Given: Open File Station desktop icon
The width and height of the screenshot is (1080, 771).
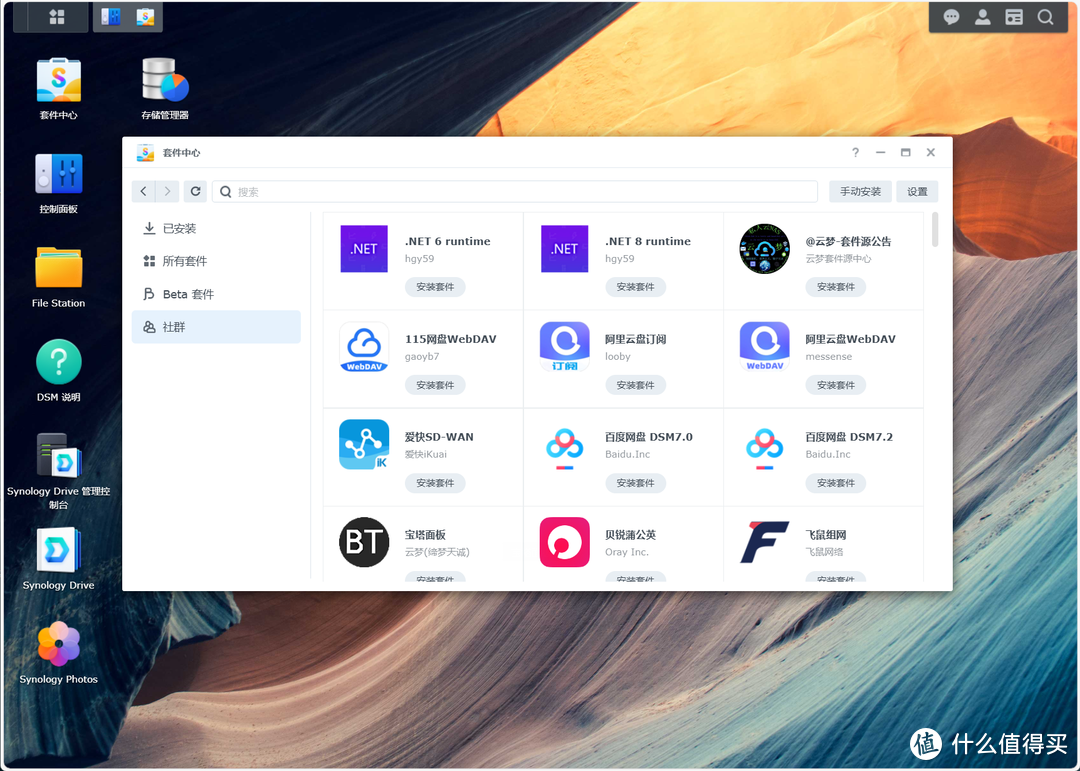Looking at the screenshot, I should click(x=59, y=277).
